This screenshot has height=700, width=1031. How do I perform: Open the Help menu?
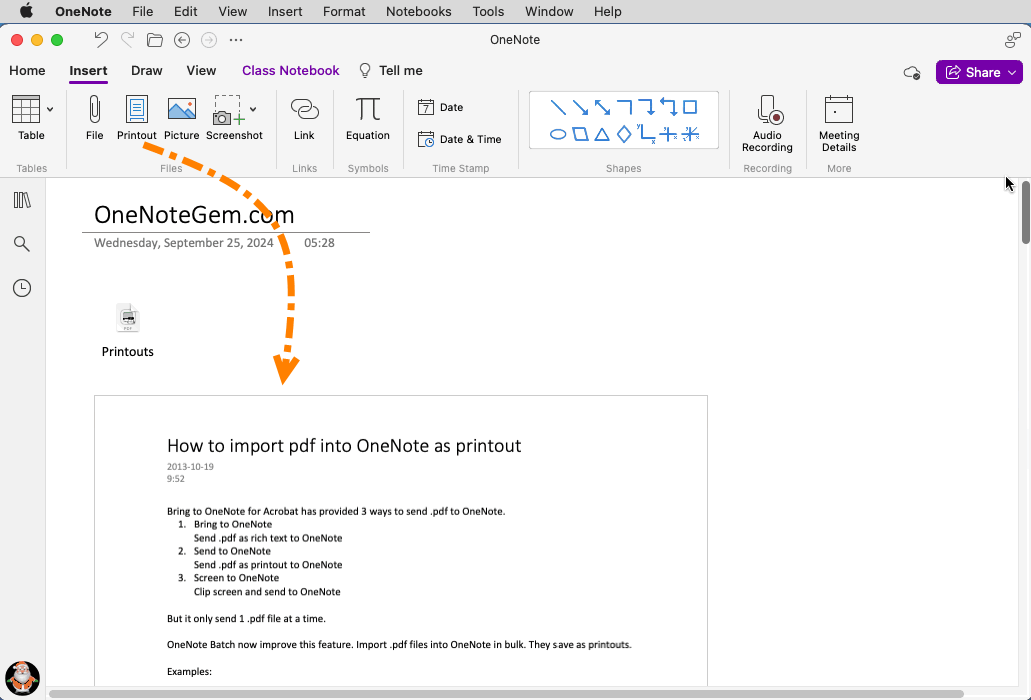608,11
